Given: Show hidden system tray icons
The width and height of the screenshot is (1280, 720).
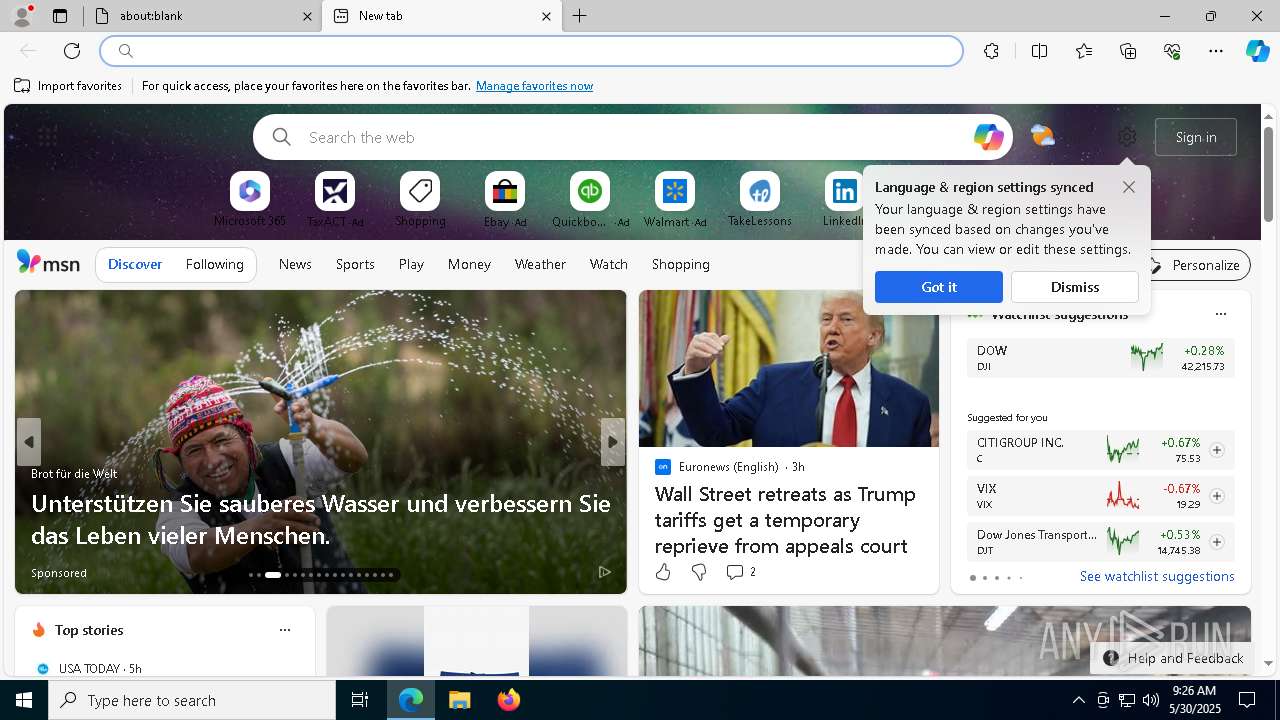Looking at the screenshot, I should [x=1078, y=700].
